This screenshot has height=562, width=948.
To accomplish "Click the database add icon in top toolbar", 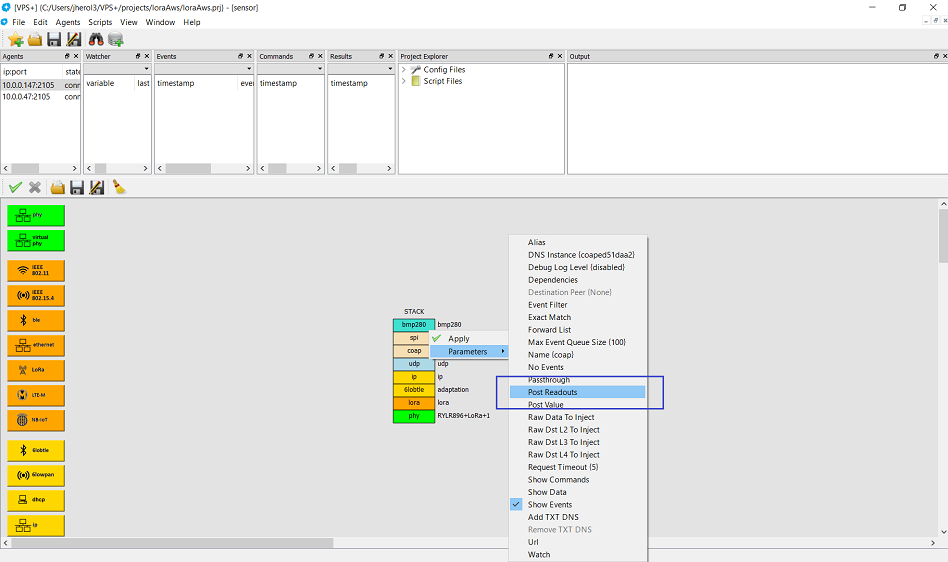I will point(116,39).
